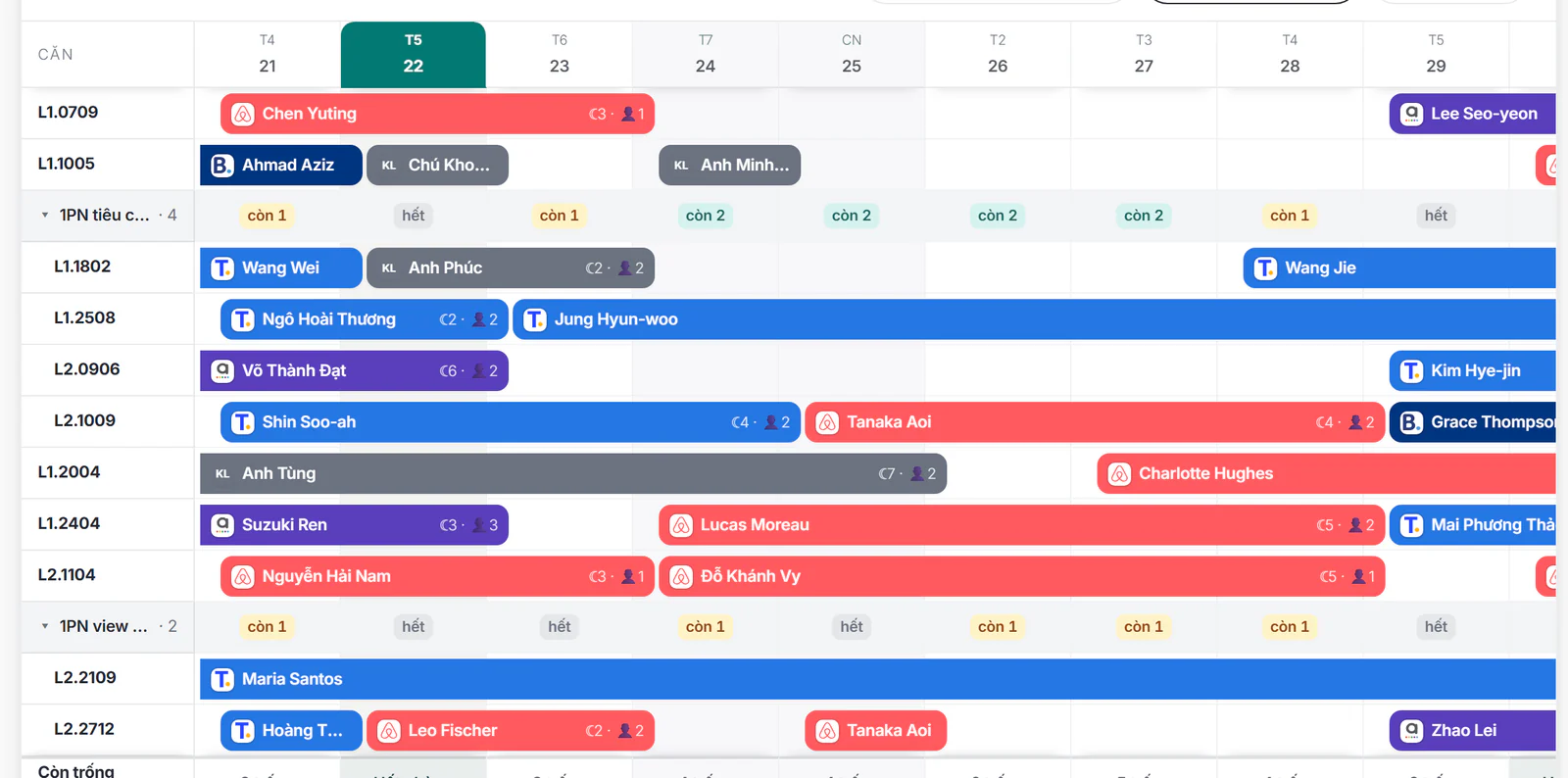
Task: Click the Airbnb icon on Tanaka Aoi booking in L2.1009
Action: coord(827,422)
